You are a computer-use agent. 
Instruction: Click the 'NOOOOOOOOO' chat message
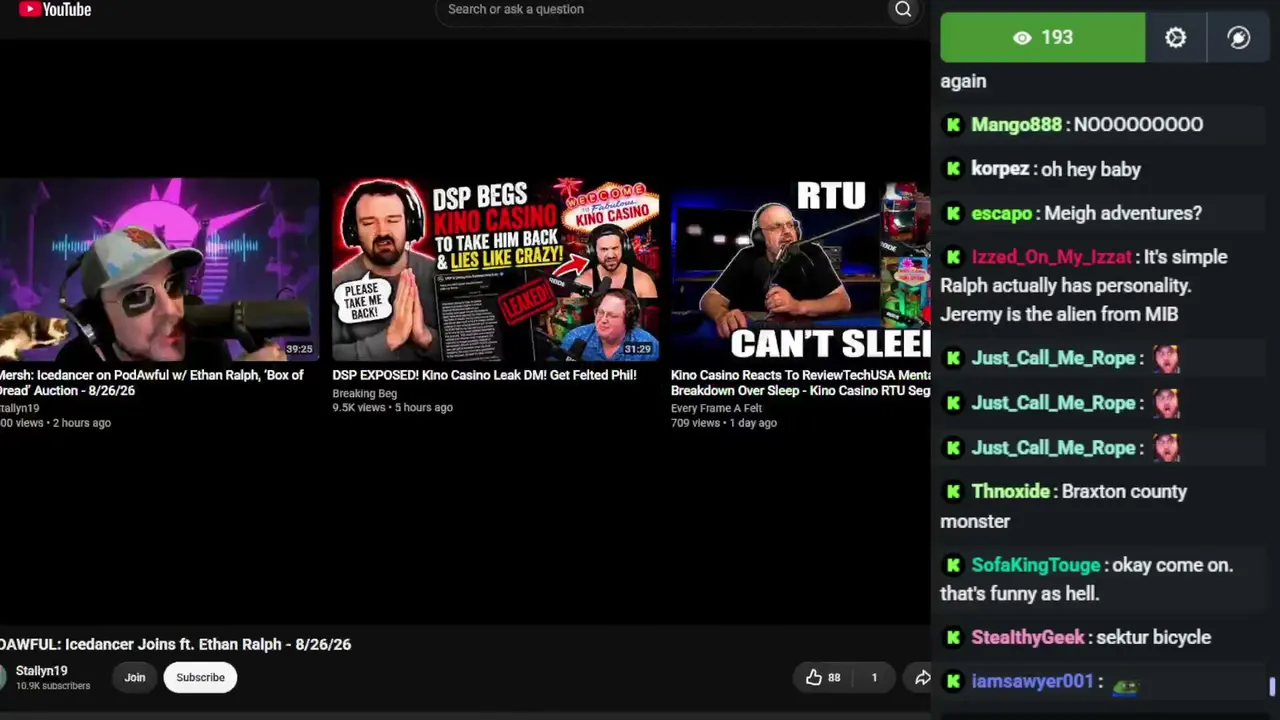point(1138,125)
